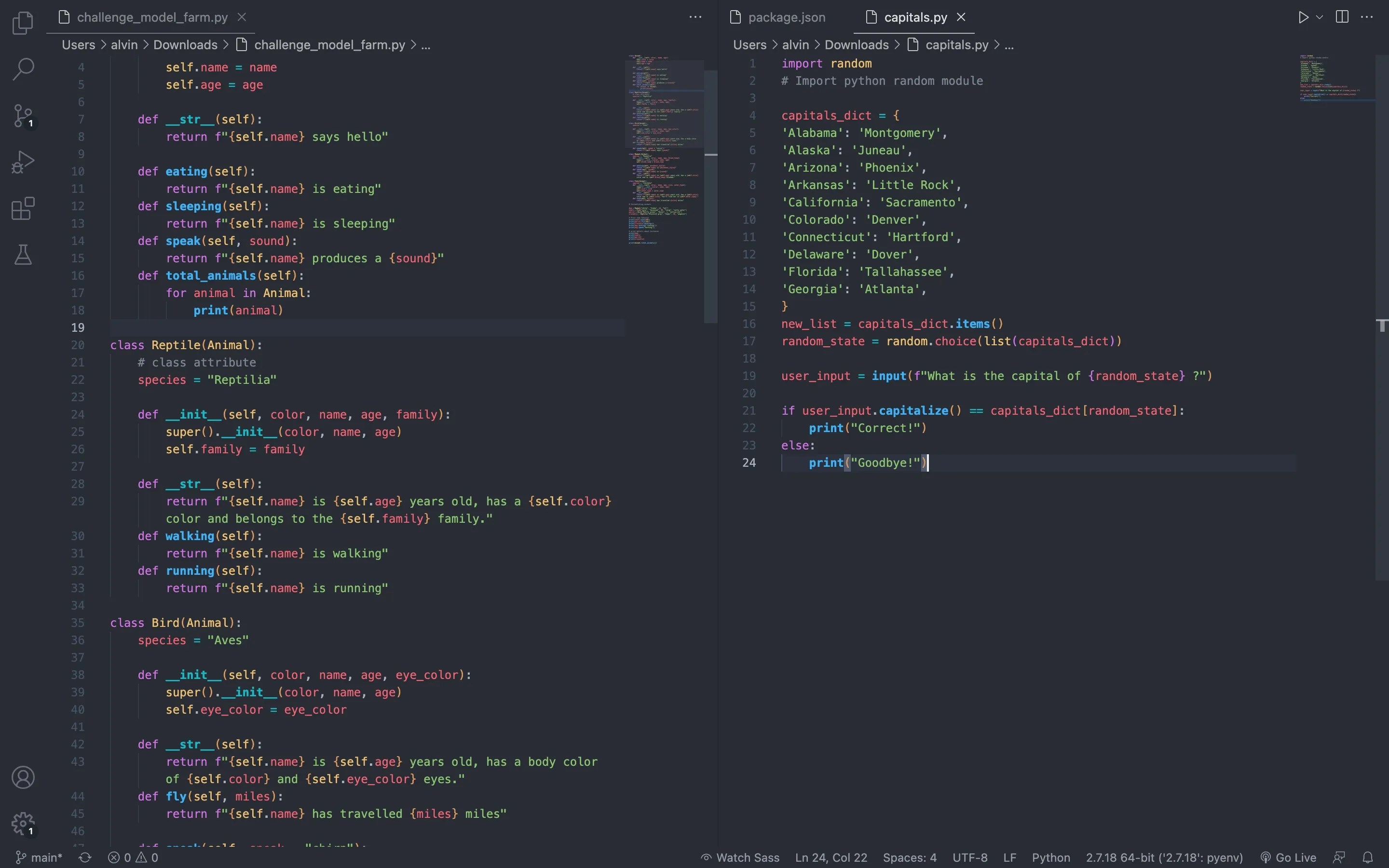This screenshot has width=1389, height=868.
Task: Toggle Watch Sass in status bar
Action: coord(740,858)
